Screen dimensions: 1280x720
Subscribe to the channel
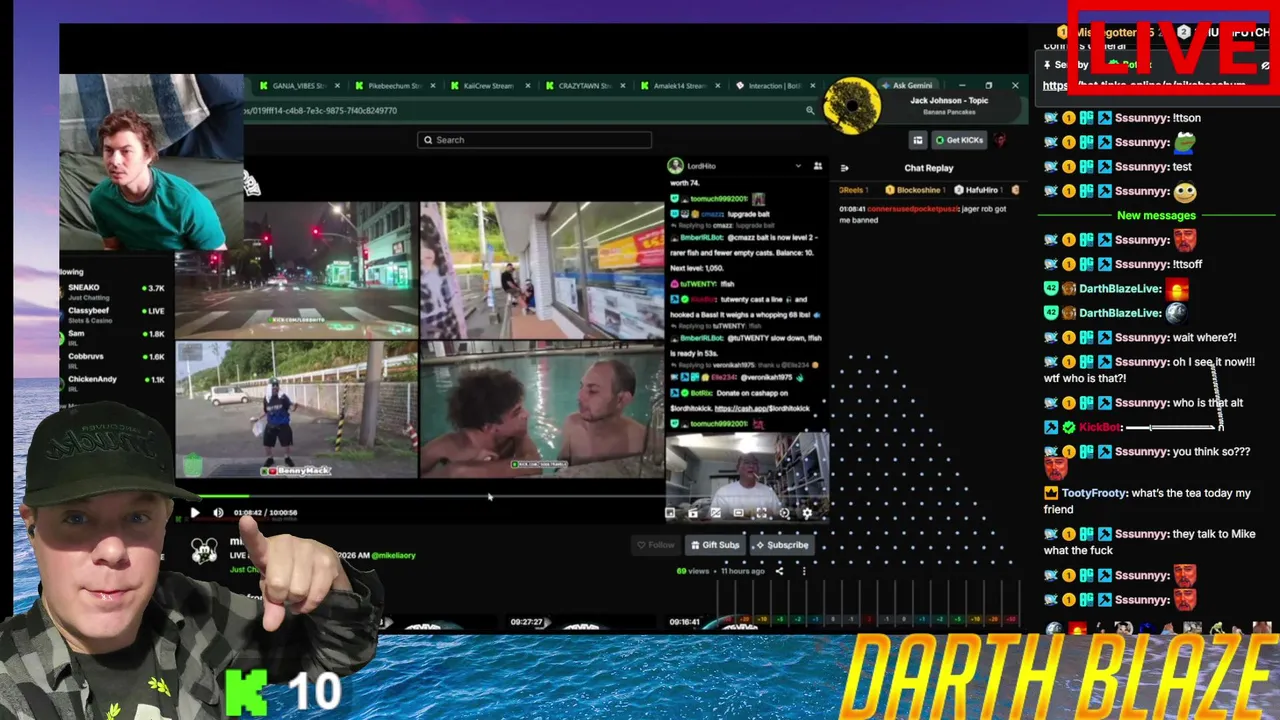point(781,545)
